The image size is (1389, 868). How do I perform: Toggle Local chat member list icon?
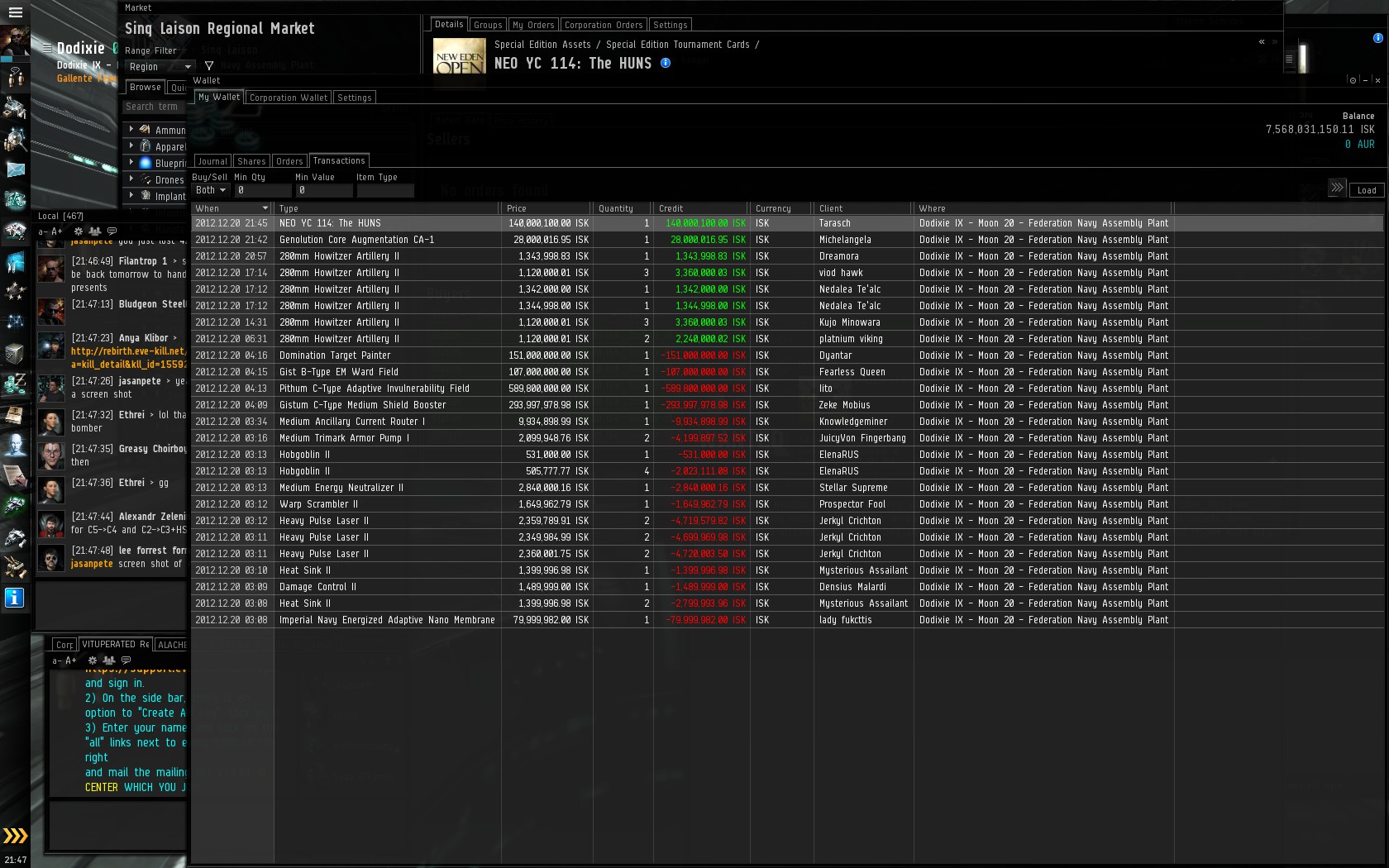(x=95, y=231)
